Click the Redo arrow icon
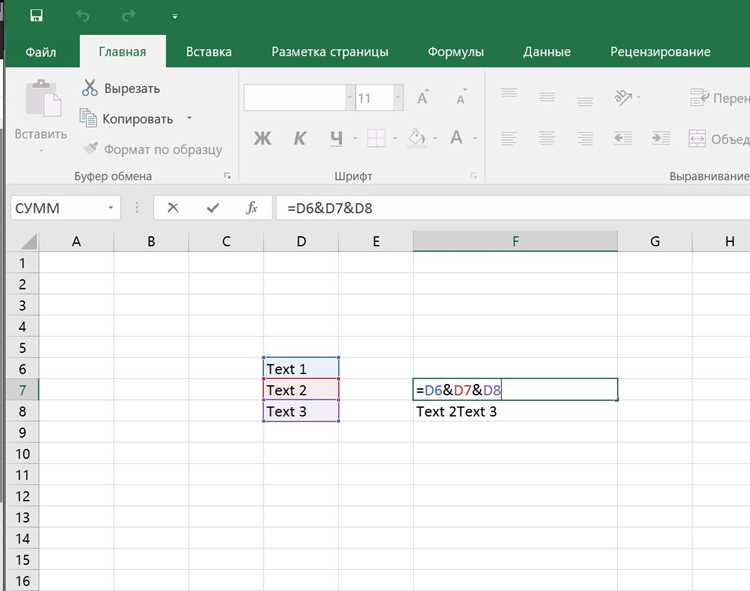Image resolution: width=750 pixels, height=591 pixels. coord(128,16)
